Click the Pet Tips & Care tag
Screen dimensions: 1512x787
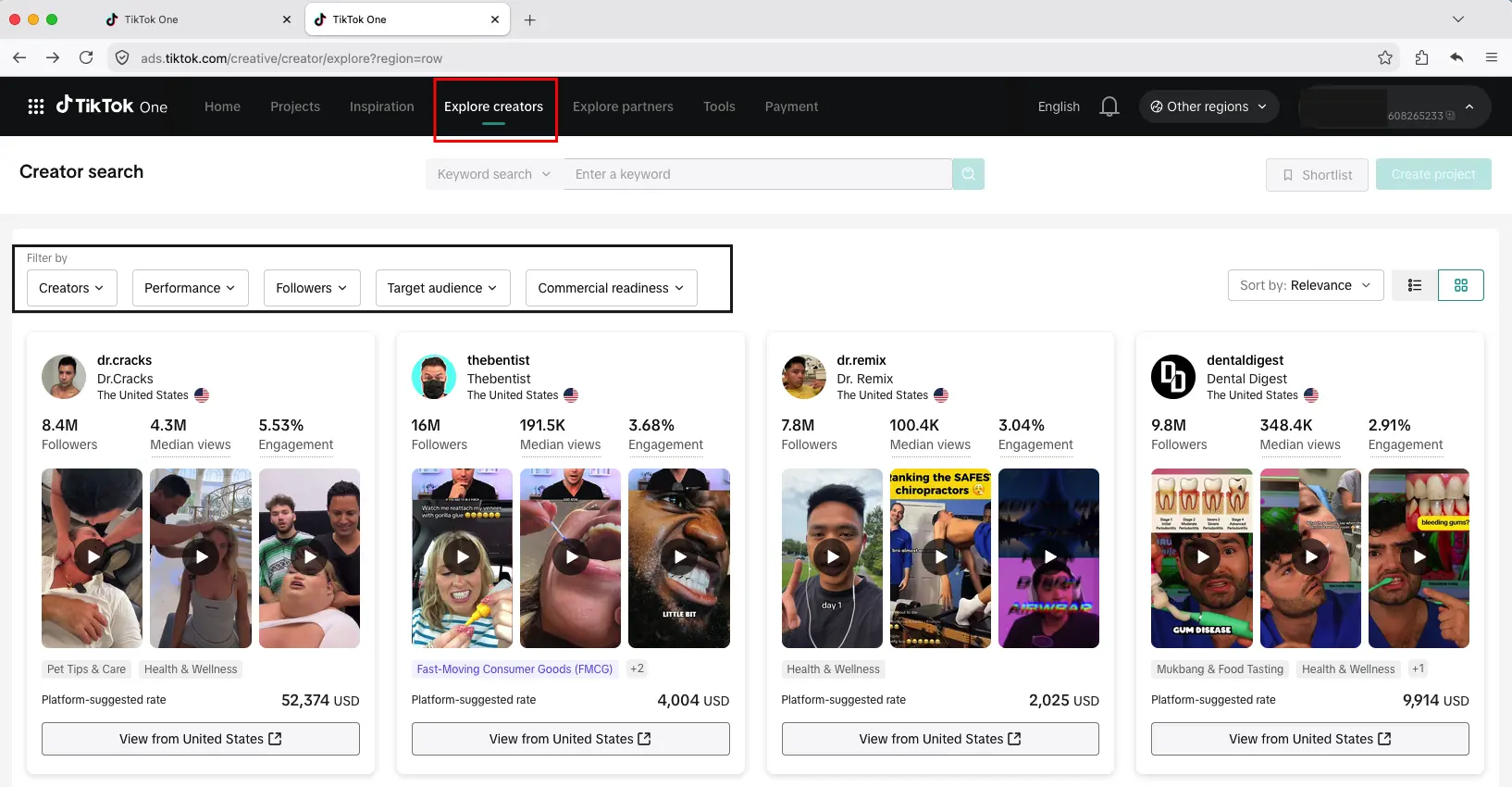click(86, 668)
